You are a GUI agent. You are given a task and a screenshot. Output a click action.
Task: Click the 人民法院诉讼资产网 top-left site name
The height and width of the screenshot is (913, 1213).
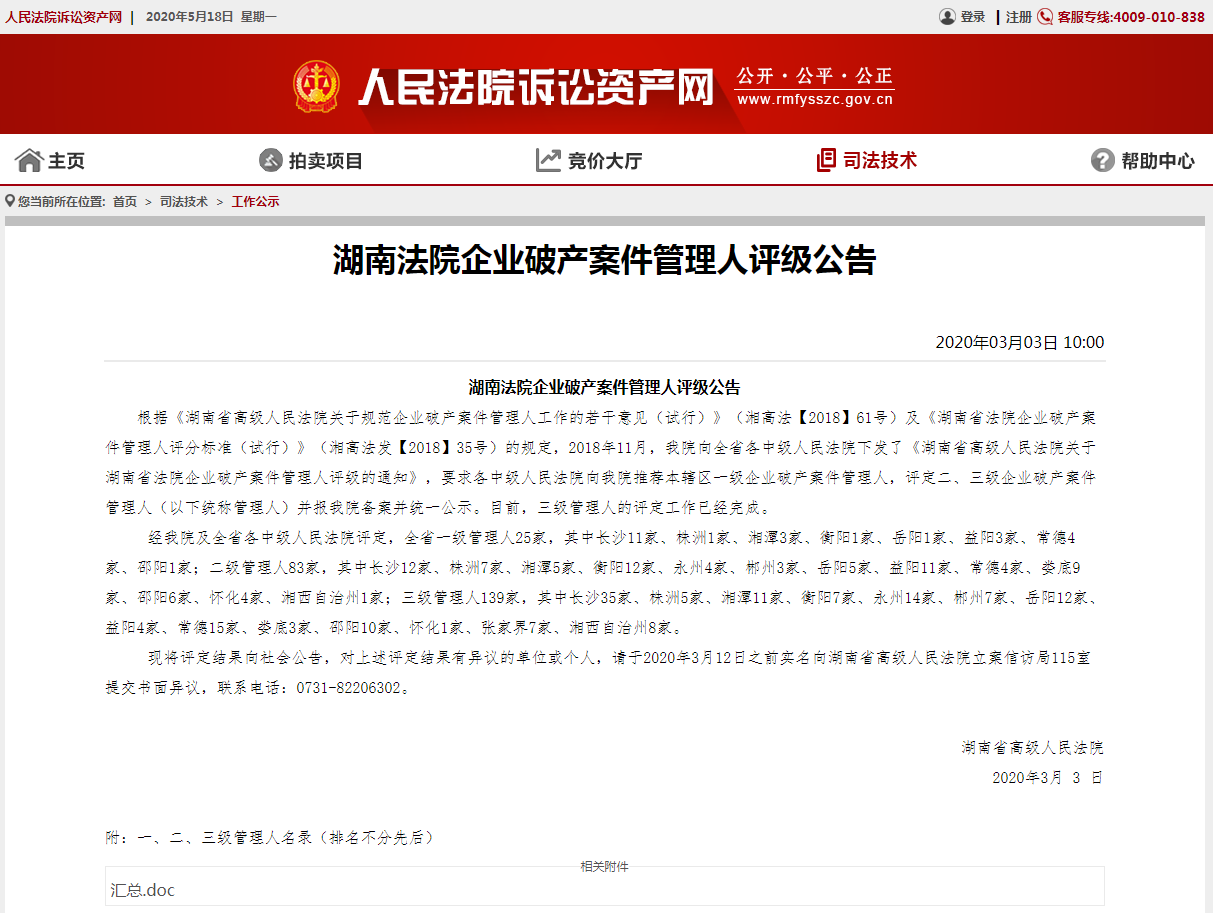tap(63, 17)
